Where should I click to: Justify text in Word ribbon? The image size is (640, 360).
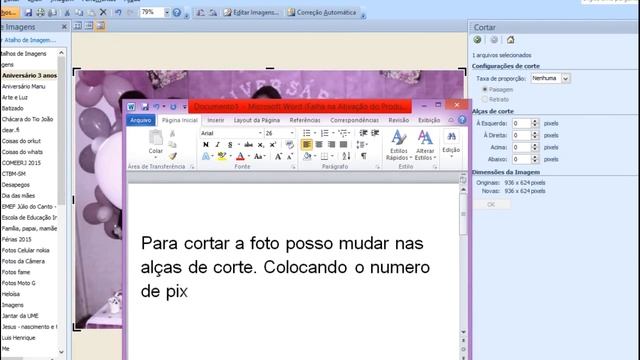tap(344, 144)
